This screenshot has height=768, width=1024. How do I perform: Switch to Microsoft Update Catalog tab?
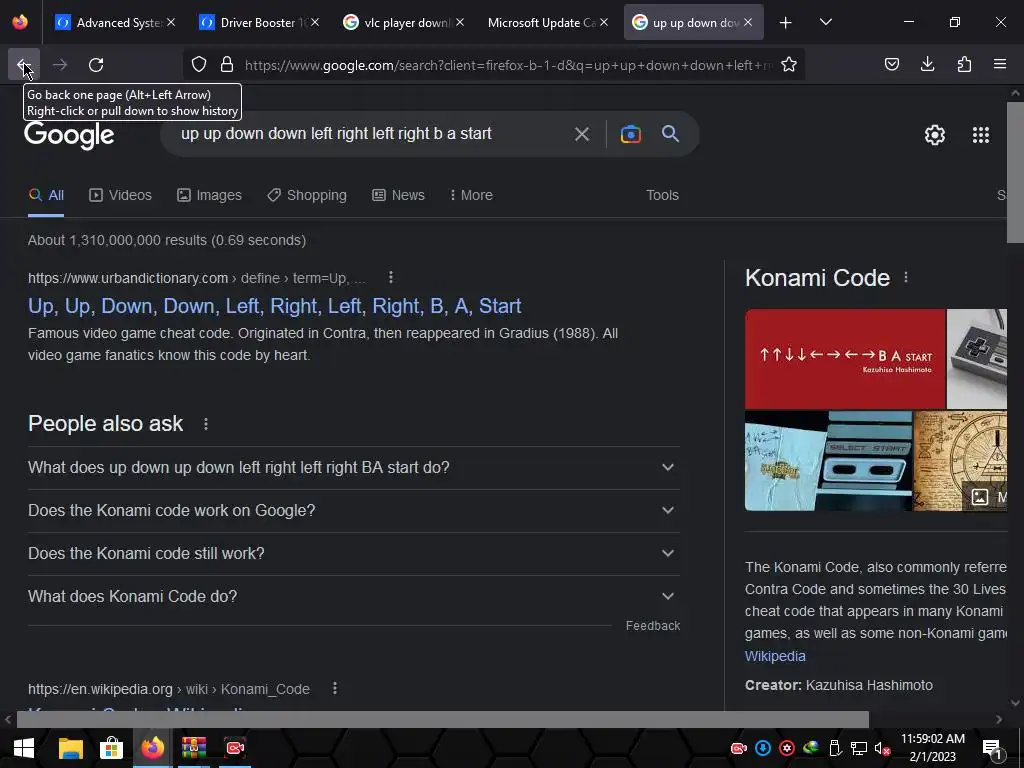(542, 23)
